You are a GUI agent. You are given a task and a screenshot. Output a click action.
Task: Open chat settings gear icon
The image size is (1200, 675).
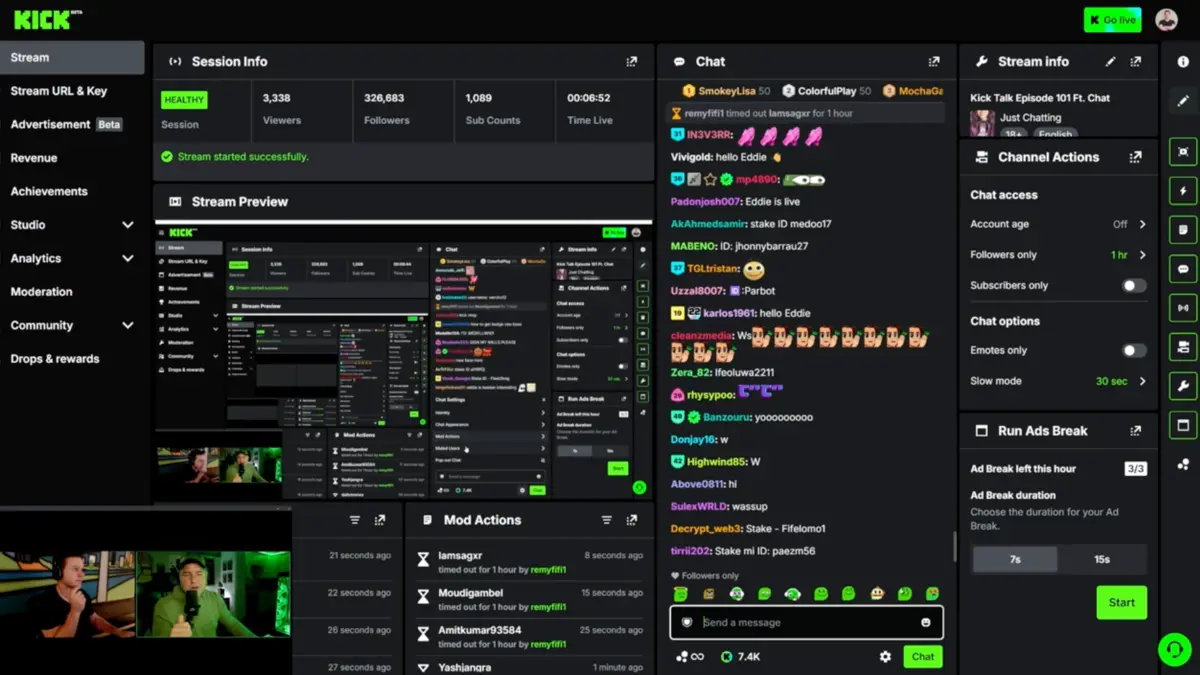[885, 657]
